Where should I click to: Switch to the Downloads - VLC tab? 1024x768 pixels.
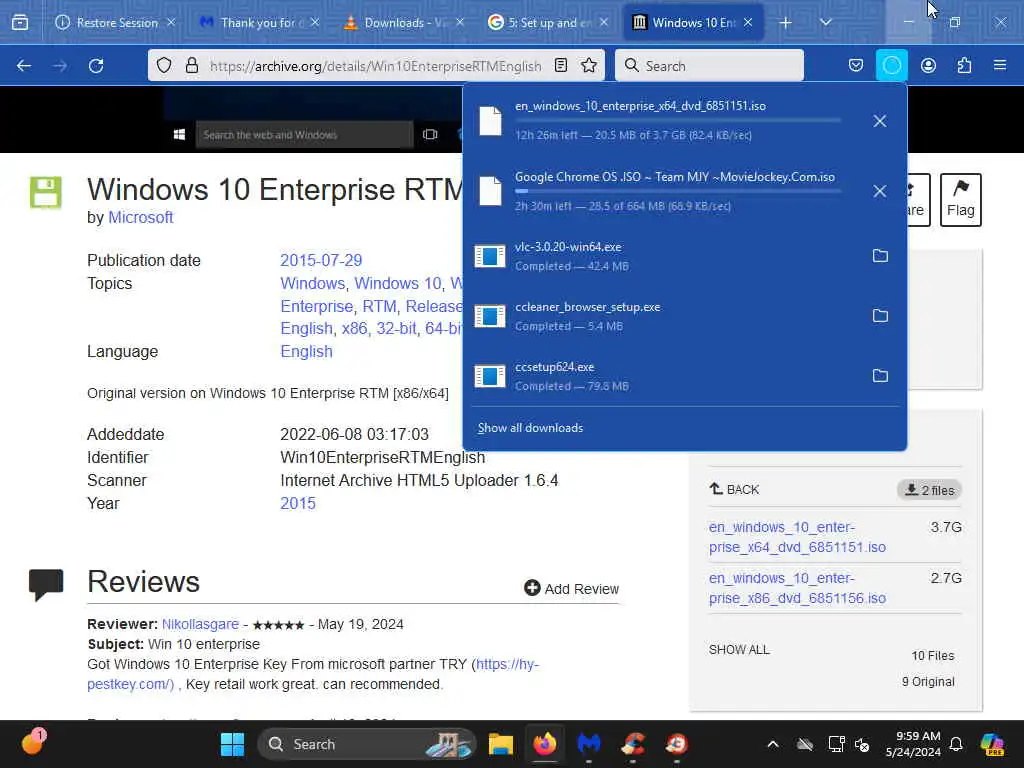(404, 23)
